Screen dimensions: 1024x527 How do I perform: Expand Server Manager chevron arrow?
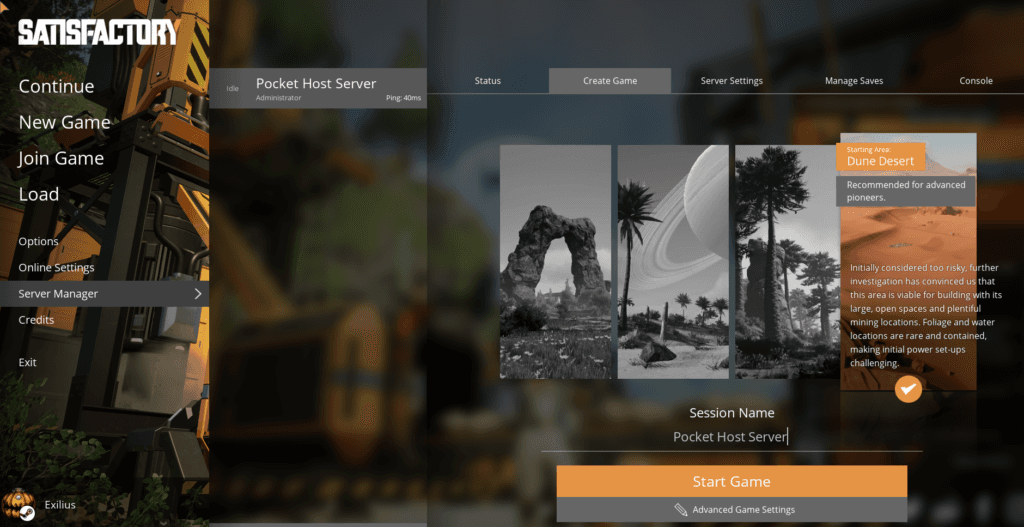198,294
